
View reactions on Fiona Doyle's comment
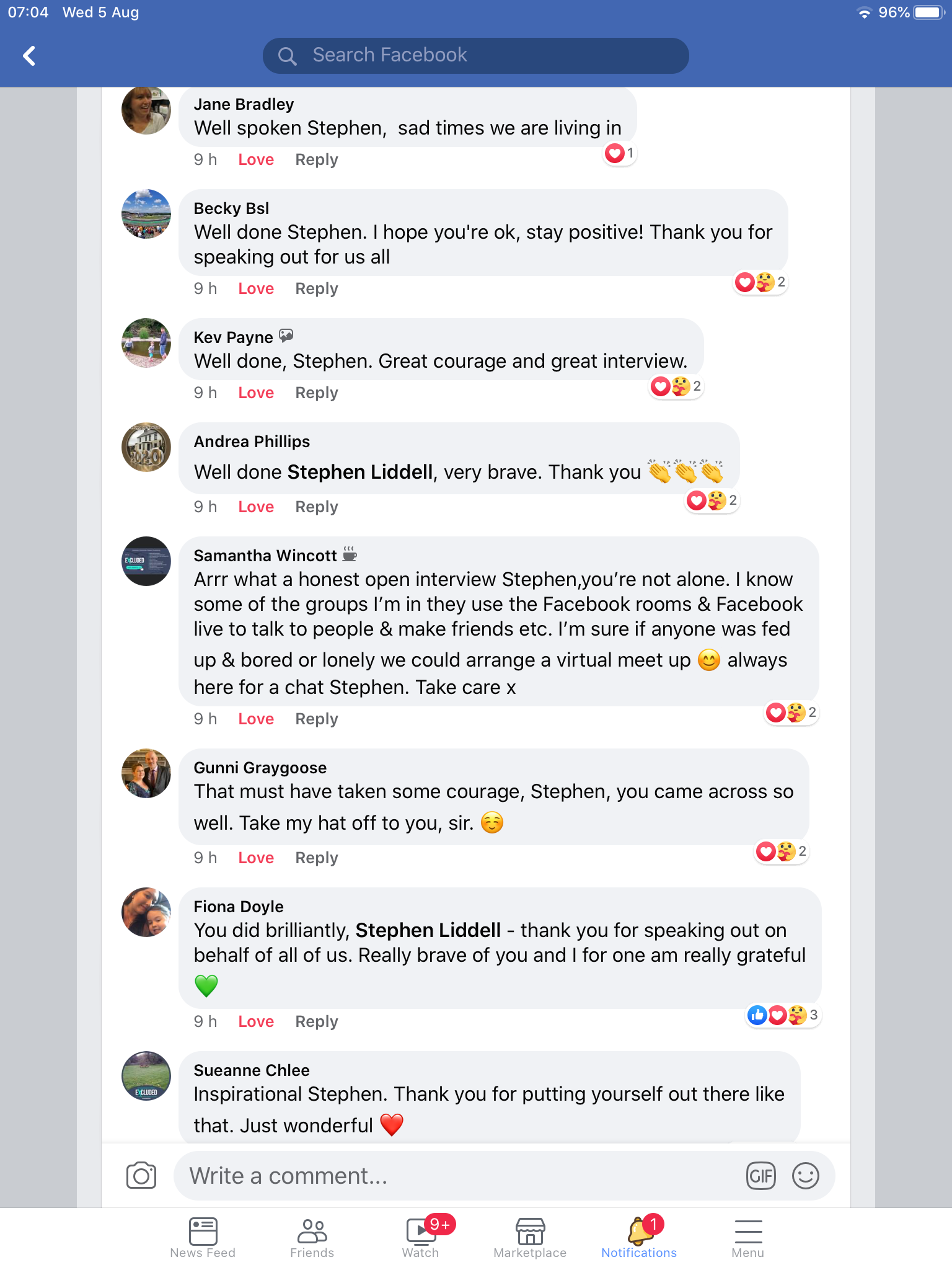coord(783,1015)
